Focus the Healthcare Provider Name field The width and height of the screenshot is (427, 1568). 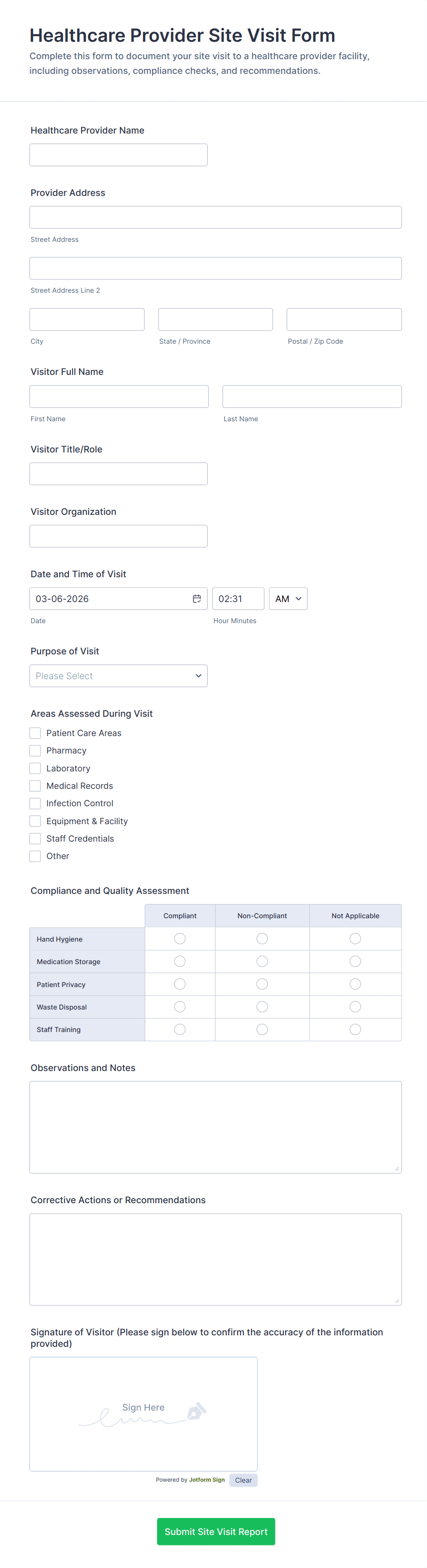tap(118, 155)
